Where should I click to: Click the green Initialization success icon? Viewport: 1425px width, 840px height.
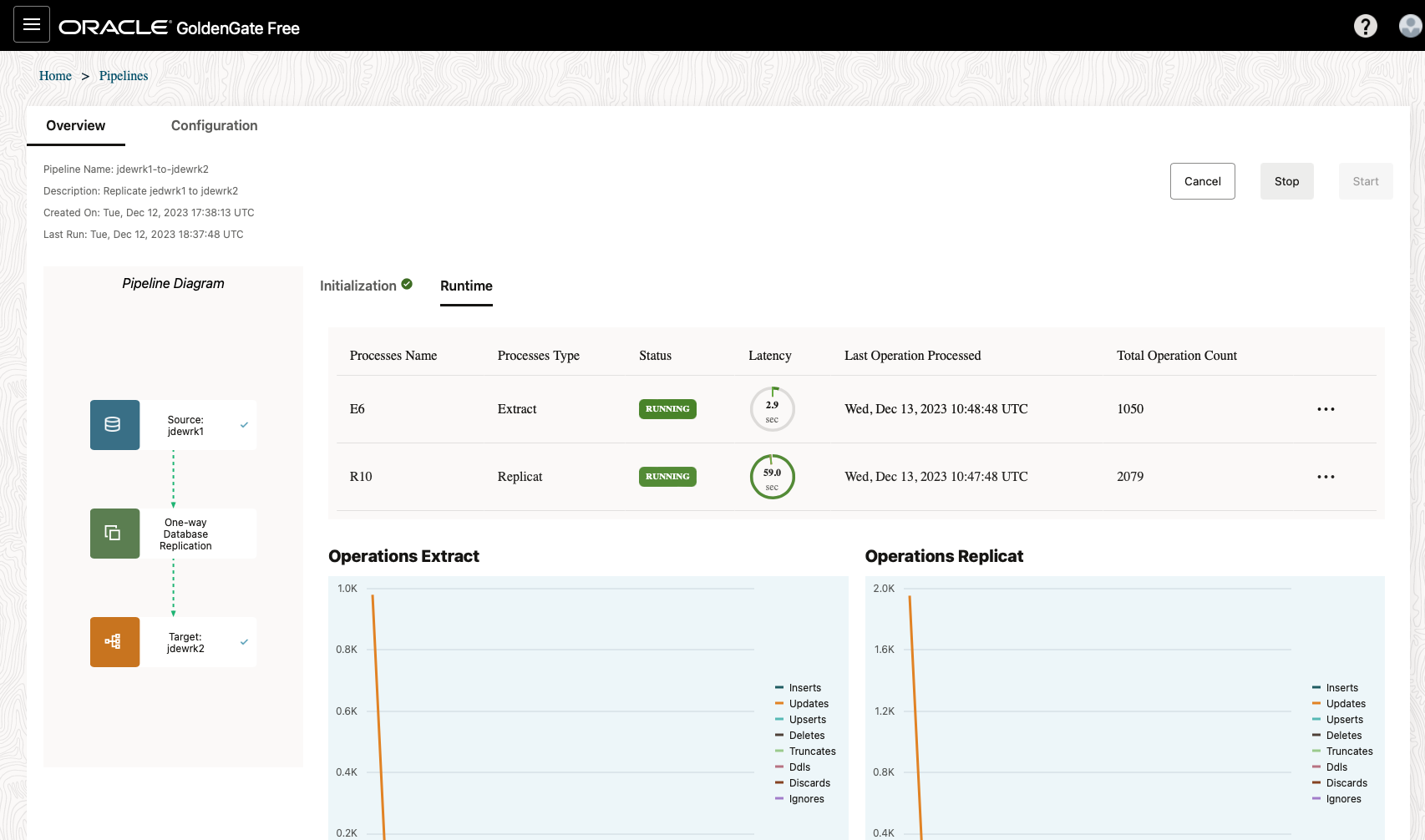pyautogui.click(x=407, y=284)
